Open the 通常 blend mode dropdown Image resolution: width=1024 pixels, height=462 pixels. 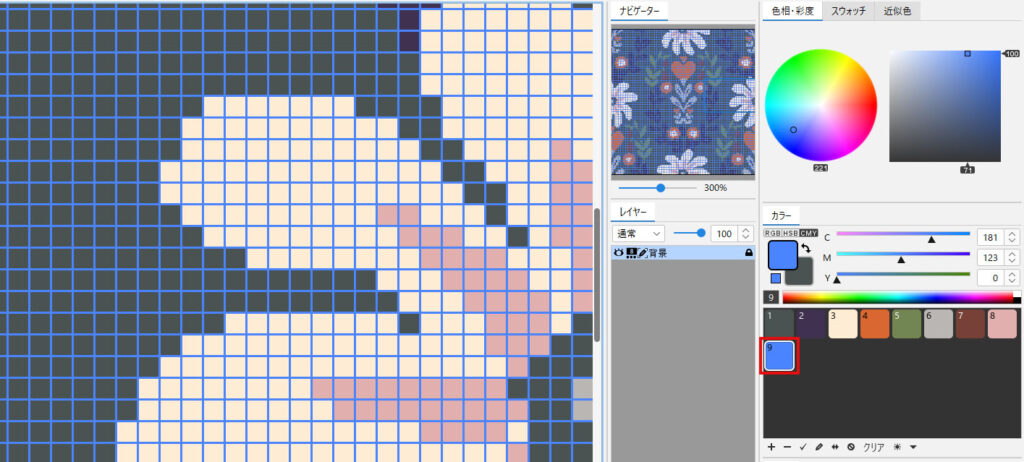tap(638, 233)
